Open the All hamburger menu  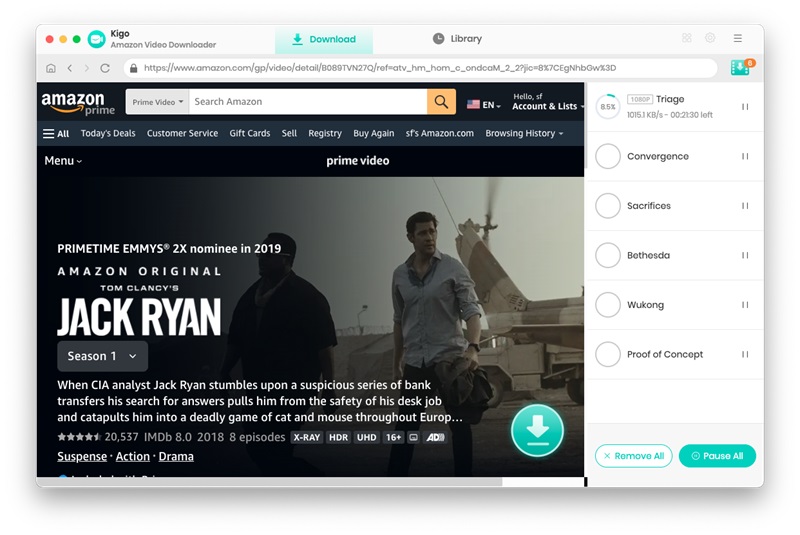[56, 134]
